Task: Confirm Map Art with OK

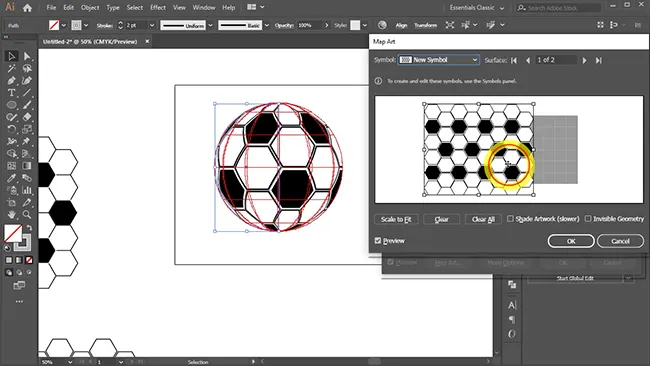Action: [x=571, y=241]
